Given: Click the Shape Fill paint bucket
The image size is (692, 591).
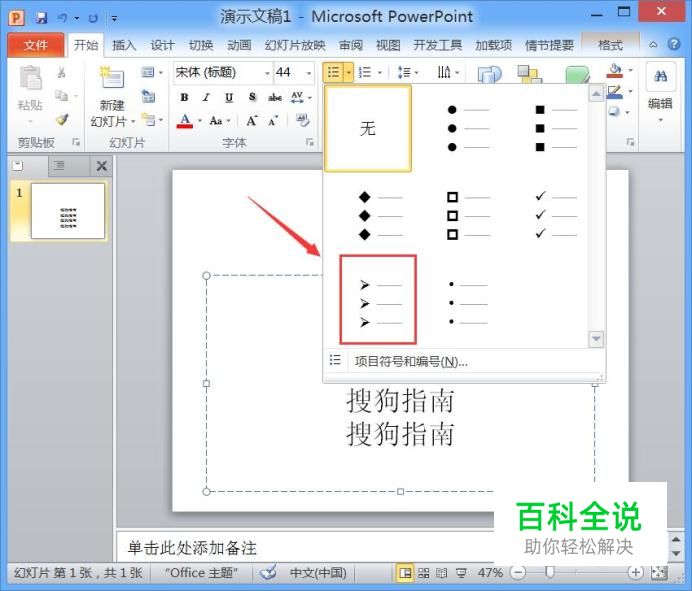Looking at the screenshot, I should pos(615,71).
